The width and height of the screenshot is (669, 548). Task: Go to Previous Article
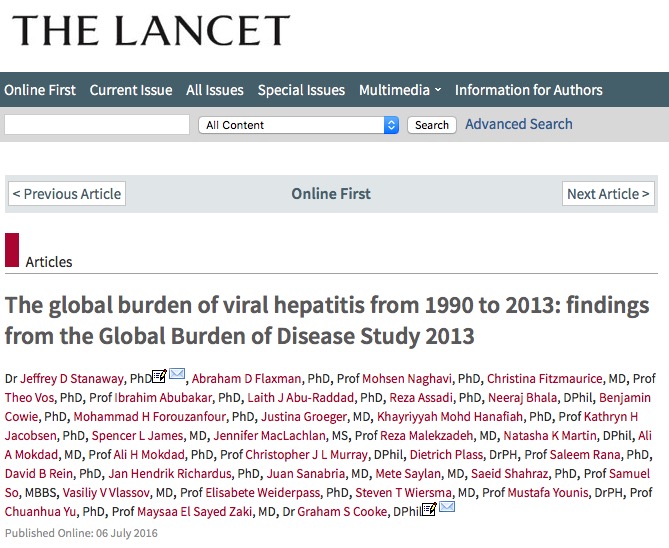[x=67, y=194]
